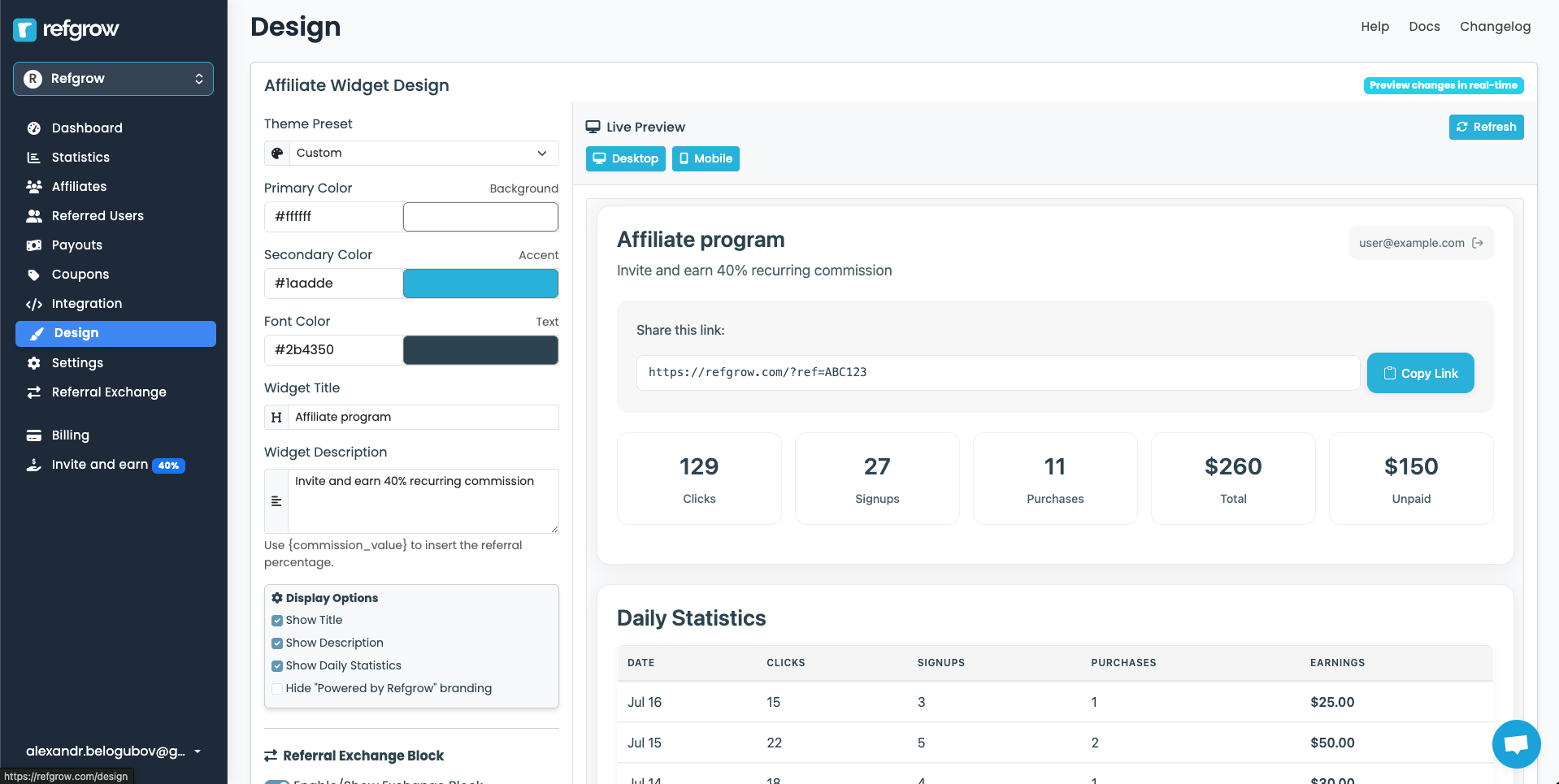Click the align-left icon by Widget Description
The height and width of the screenshot is (784, 1559).
(x=276, y=501)
